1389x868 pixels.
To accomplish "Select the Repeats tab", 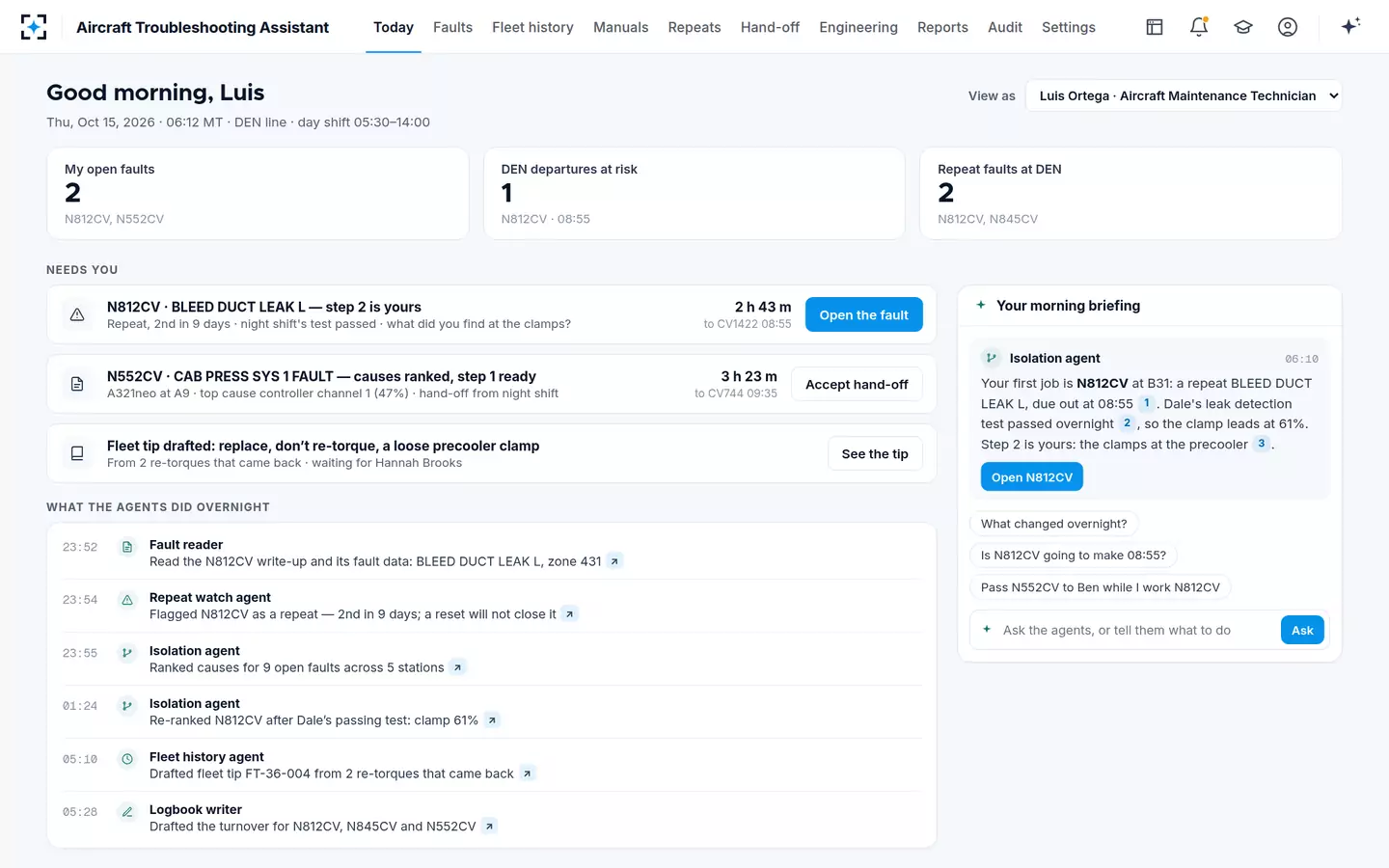I will pyautogui.click(x=694, y=27).
